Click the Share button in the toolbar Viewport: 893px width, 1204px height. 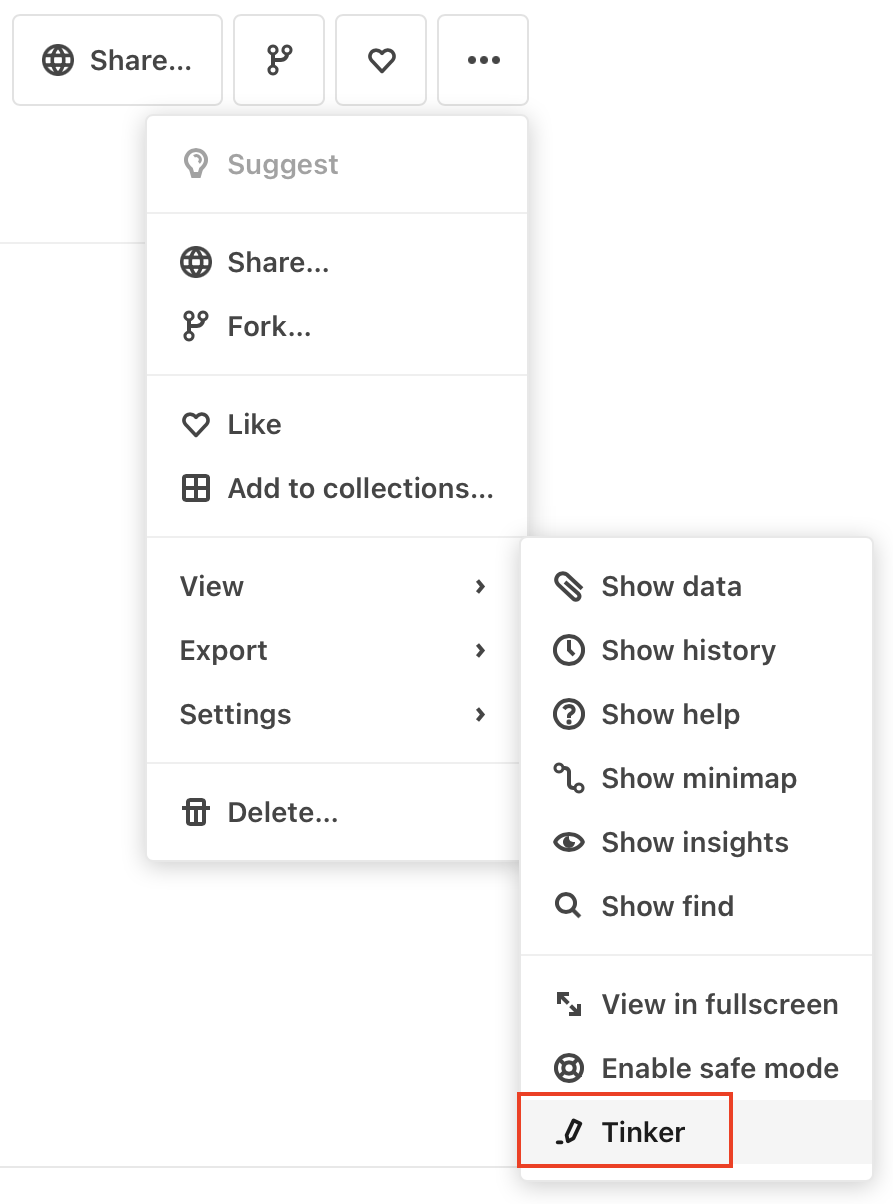coord(117,60)
